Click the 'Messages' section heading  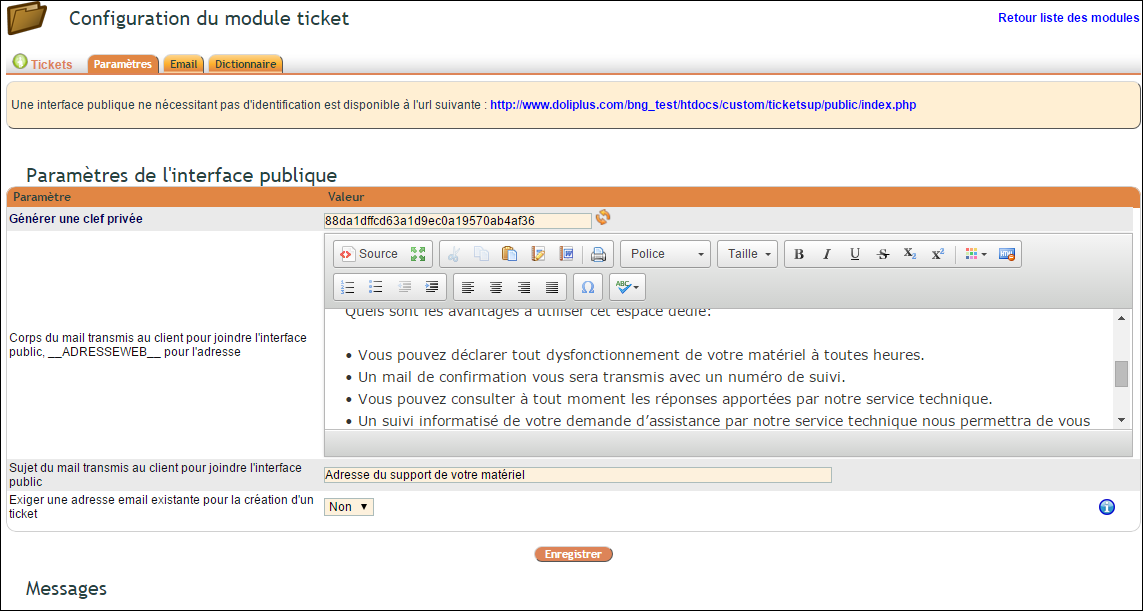click(66, 588)
